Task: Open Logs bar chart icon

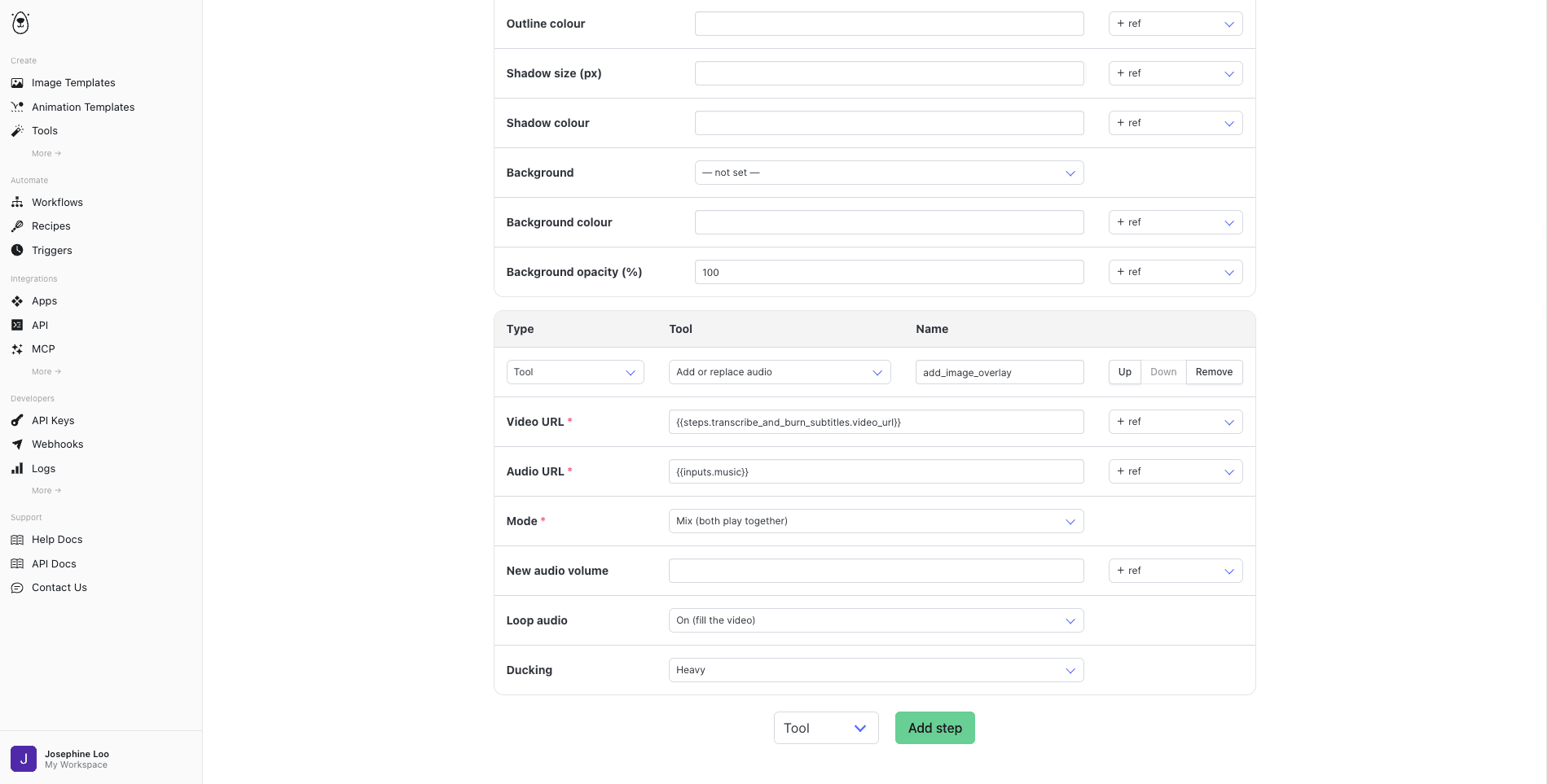Action: 17,469
